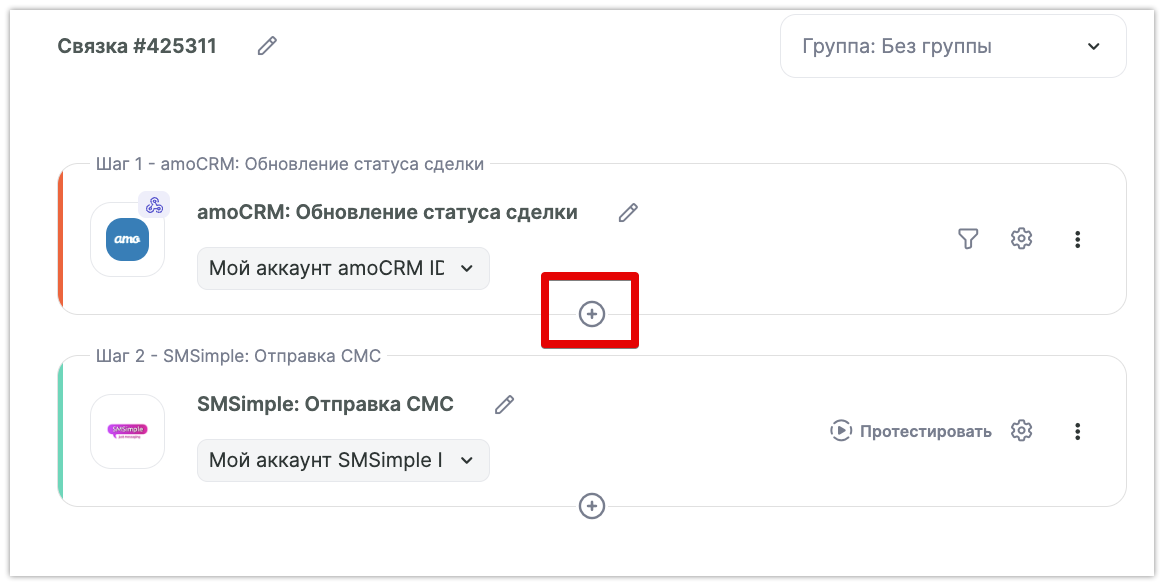This screenshot has width=1164, height=586.
Task: Click the SMSimple app logo
Action: pos(127,432)
